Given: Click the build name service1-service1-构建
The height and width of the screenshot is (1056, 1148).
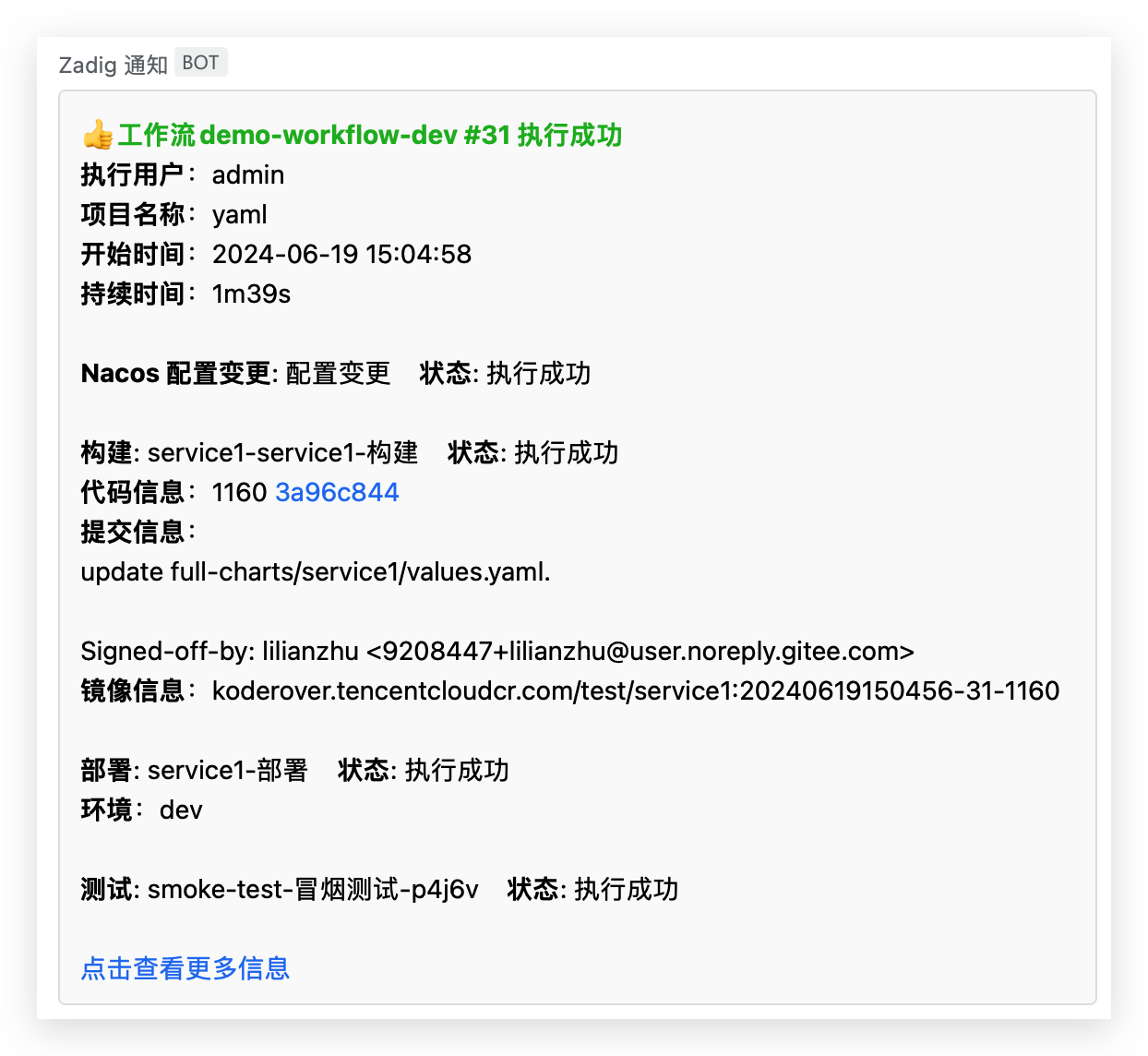Looking at the screenshot, I should (x=283, y=453).
